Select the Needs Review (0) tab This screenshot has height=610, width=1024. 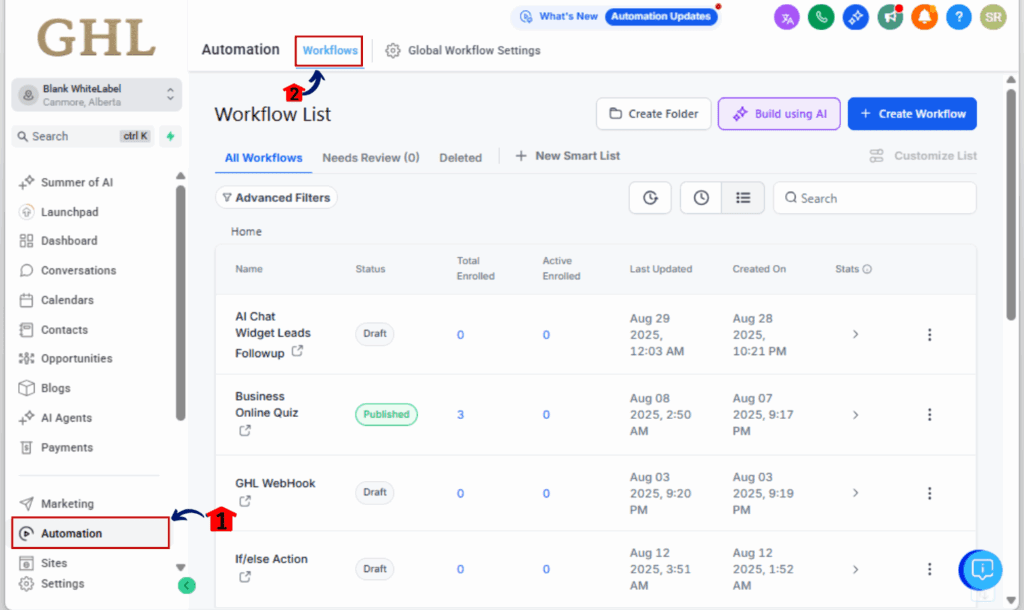[x=371, y=158]
